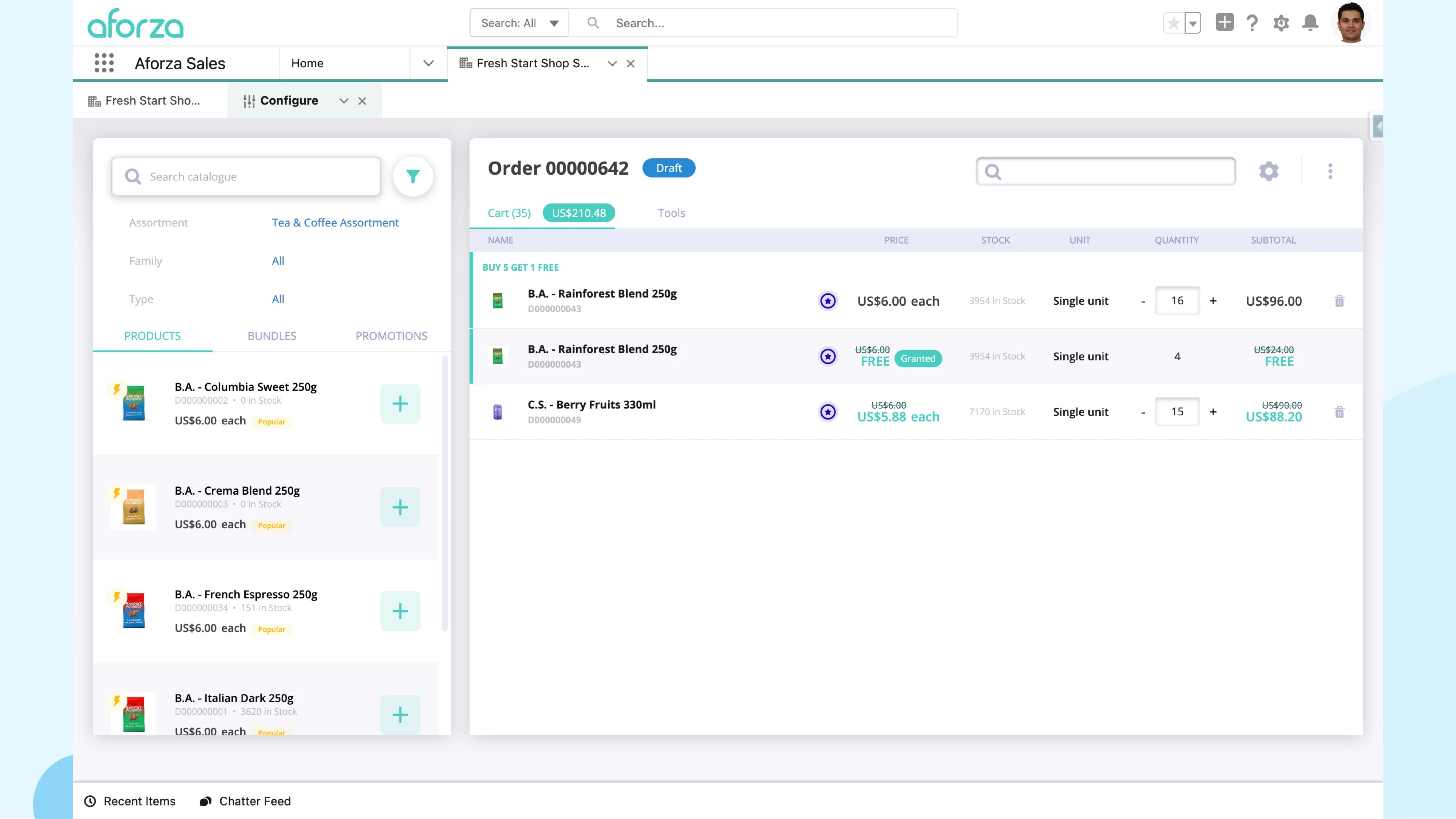This screenshot has height=819, width=1456.
Task: Increase Rainforest Blend quantity from 16
Action: click(1213, 301)
